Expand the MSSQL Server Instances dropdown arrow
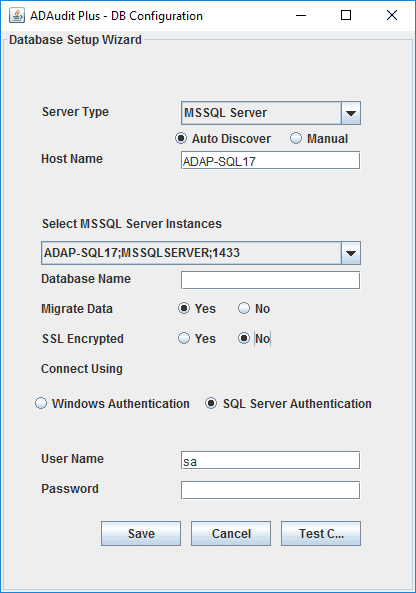The image size is (416, 593). (351, 253)
